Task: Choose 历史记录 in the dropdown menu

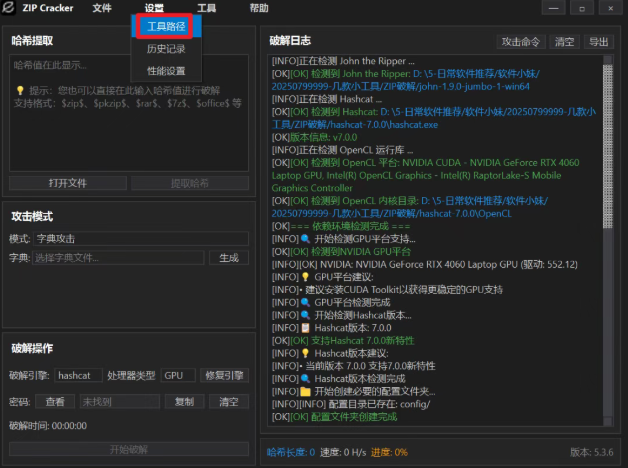Action: (x=166, y=49)
